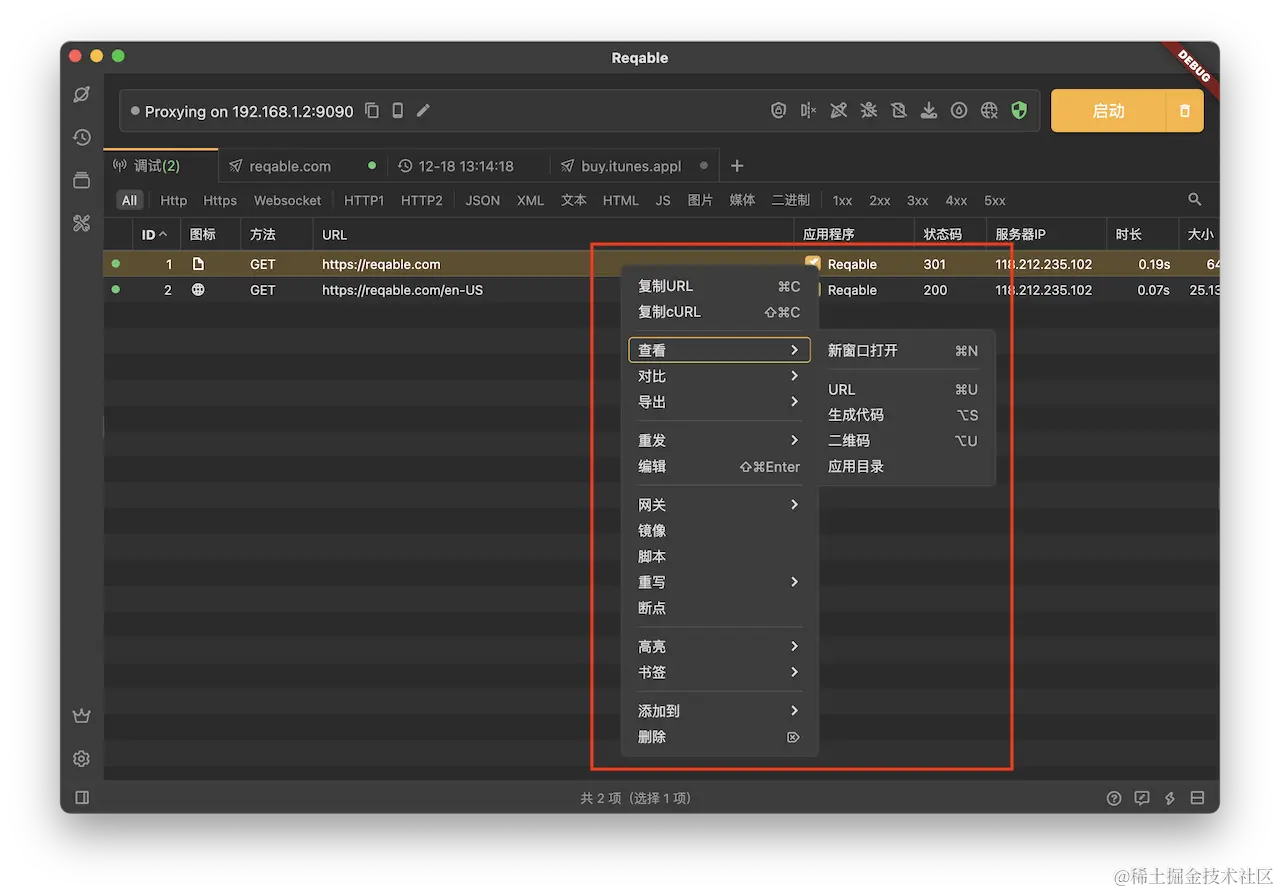Image resolution: width=1280 pixels, height=893 pixels.
Task: Toggle the Websocket filter chip
Action: [x=288, y=200]
